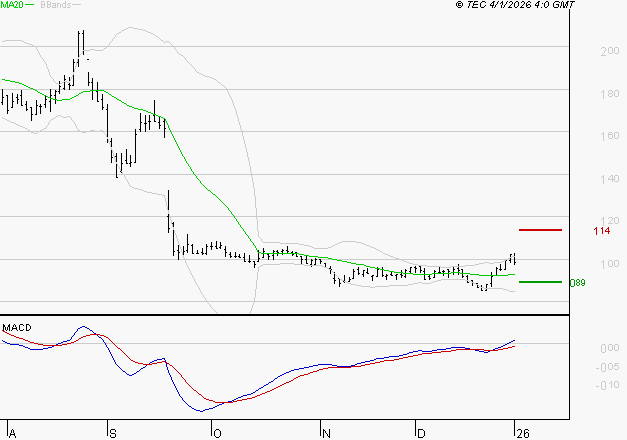Viewport: 627px width, 440px height.
Task: Click the BBands legend label
Action: (x=56, y=5)
